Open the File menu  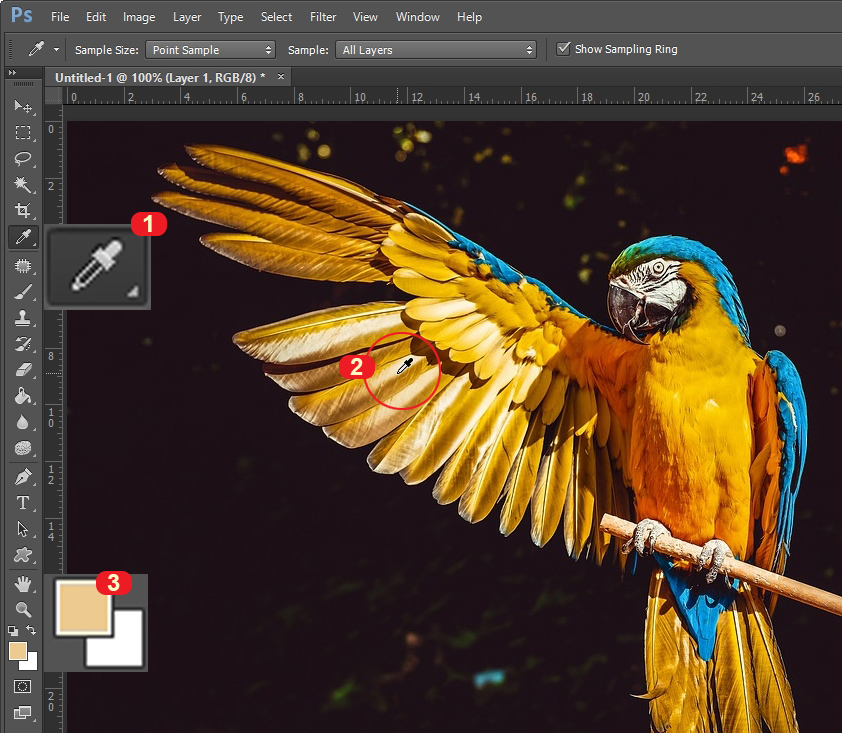coord(60,17)
